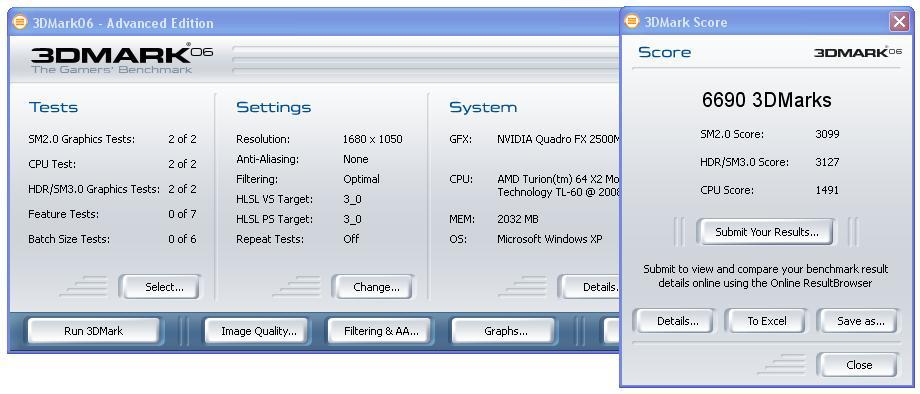Click Batch Size Tests count 0 of 6
Image resolution: width=920 pixels, height=394 pixels.
pyautogui.click(x=182, y=239)
